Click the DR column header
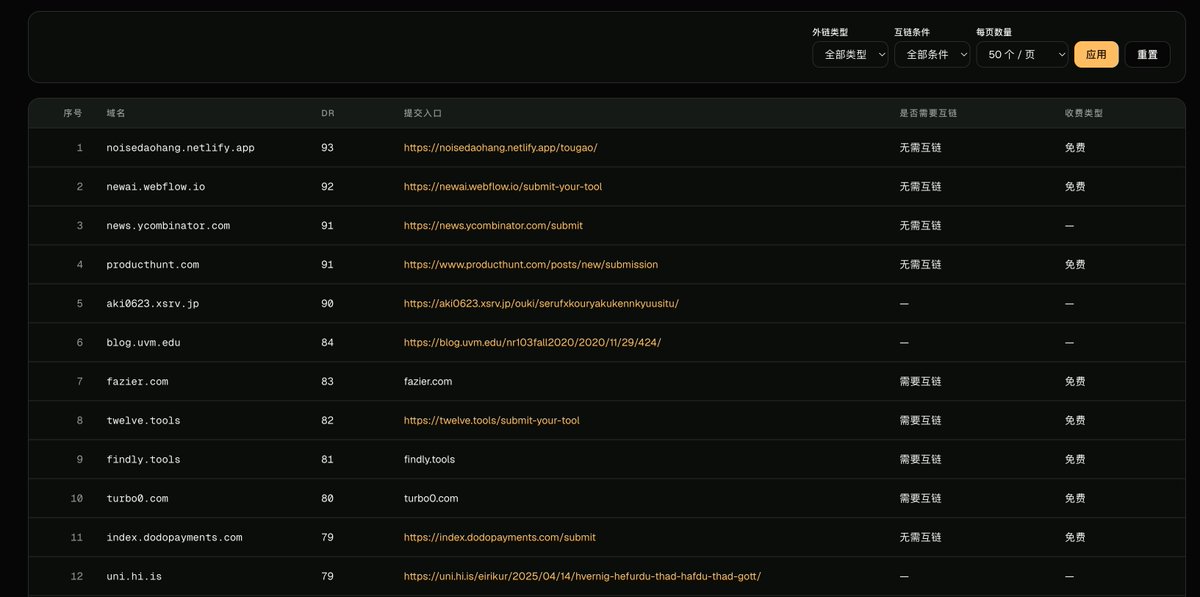Image resolution: width=1200 pixels, height=597 pixels. [x=328, y=114]
